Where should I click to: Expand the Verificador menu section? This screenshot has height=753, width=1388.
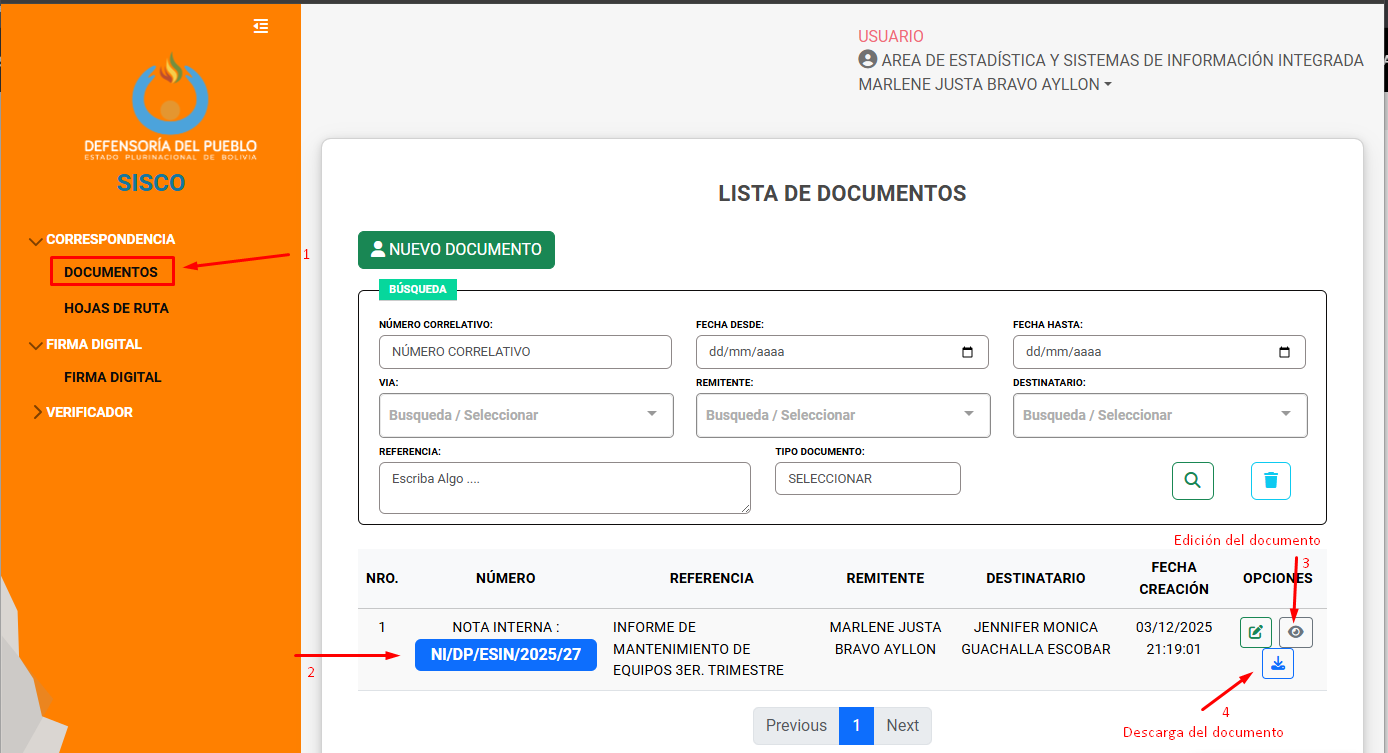click(89, 412)
